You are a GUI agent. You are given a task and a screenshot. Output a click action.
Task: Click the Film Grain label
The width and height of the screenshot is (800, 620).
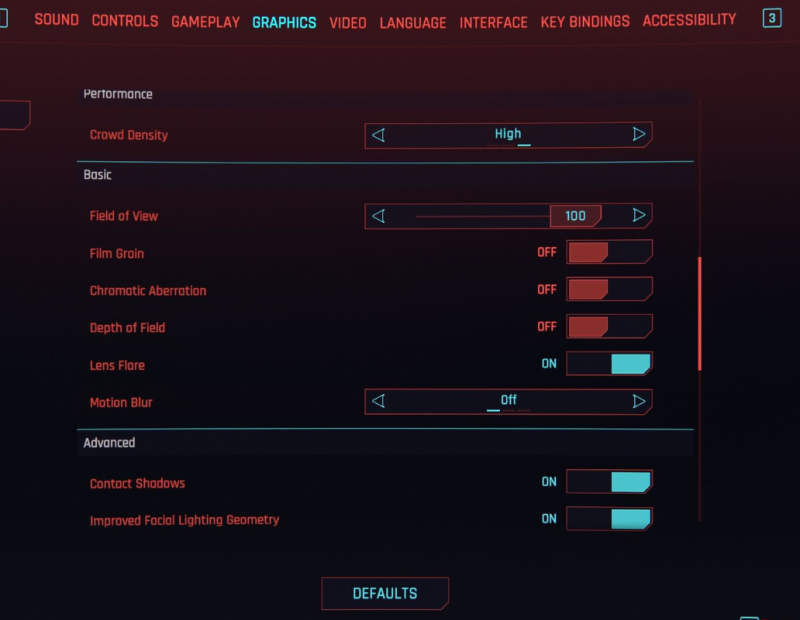117,254
